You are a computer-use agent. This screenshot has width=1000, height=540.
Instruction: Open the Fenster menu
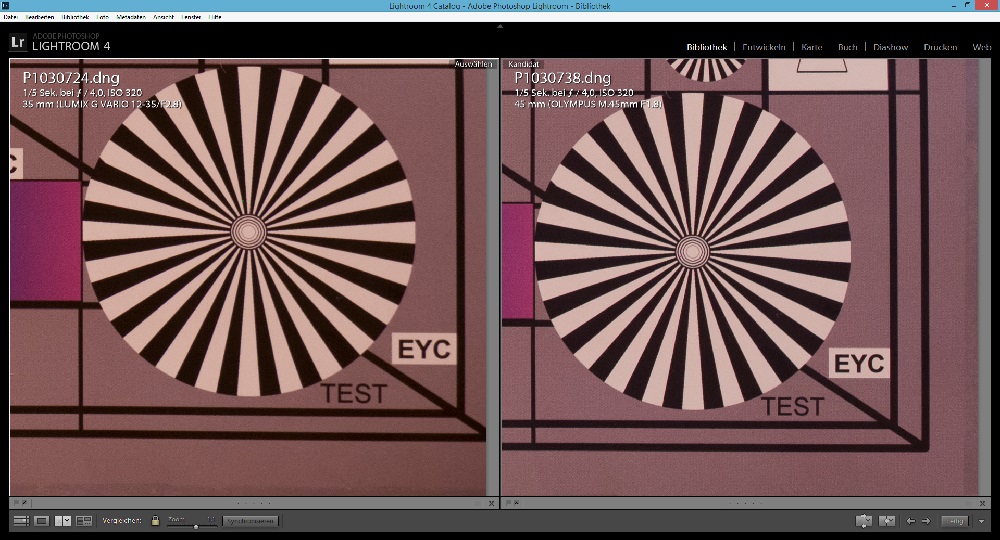[191, 17]
